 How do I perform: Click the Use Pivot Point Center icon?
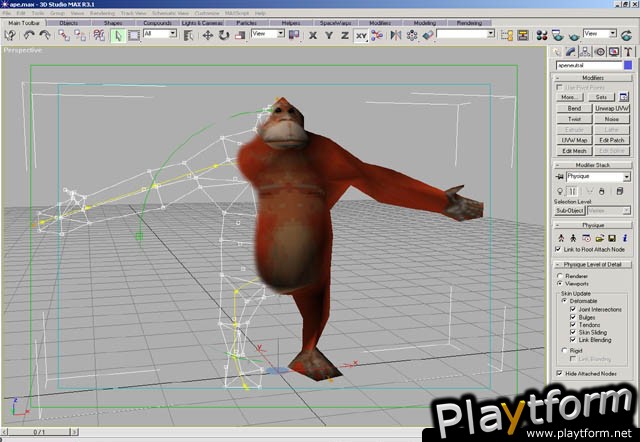294,36
